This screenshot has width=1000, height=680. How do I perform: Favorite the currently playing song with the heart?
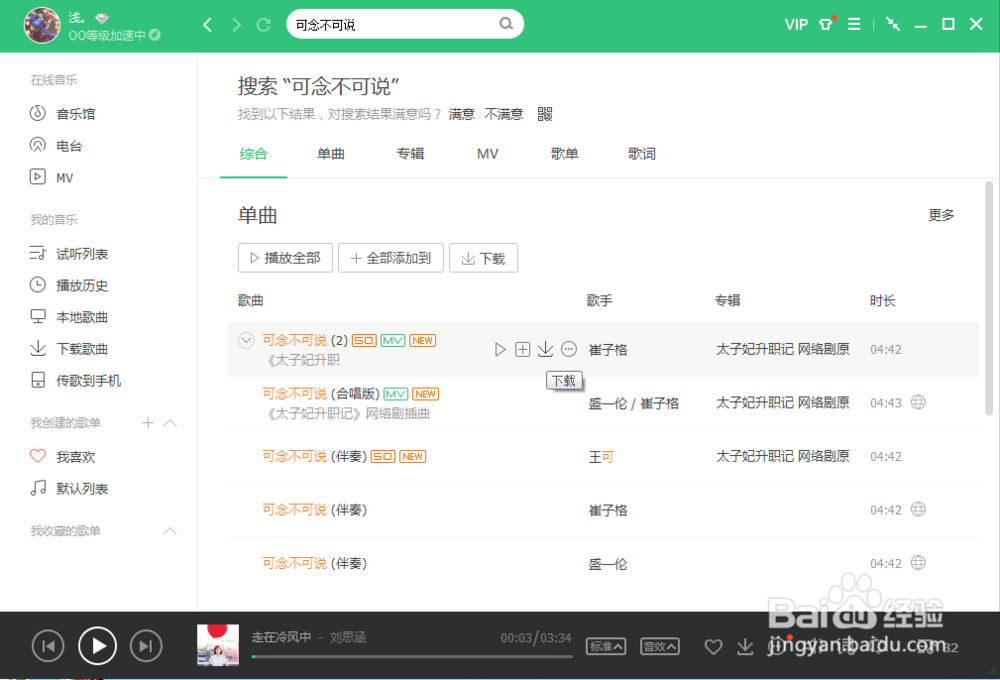coord(713,646)
